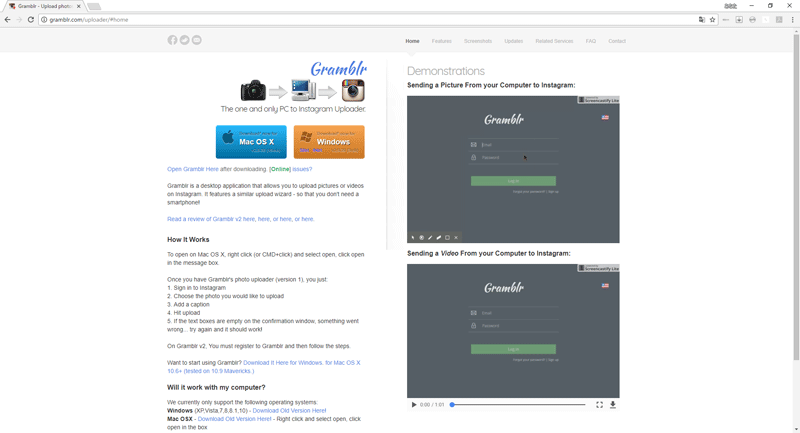Screen dimensions: 800x433
Task: Click the Email field in the video demo
Action: [x=513, y=313]
